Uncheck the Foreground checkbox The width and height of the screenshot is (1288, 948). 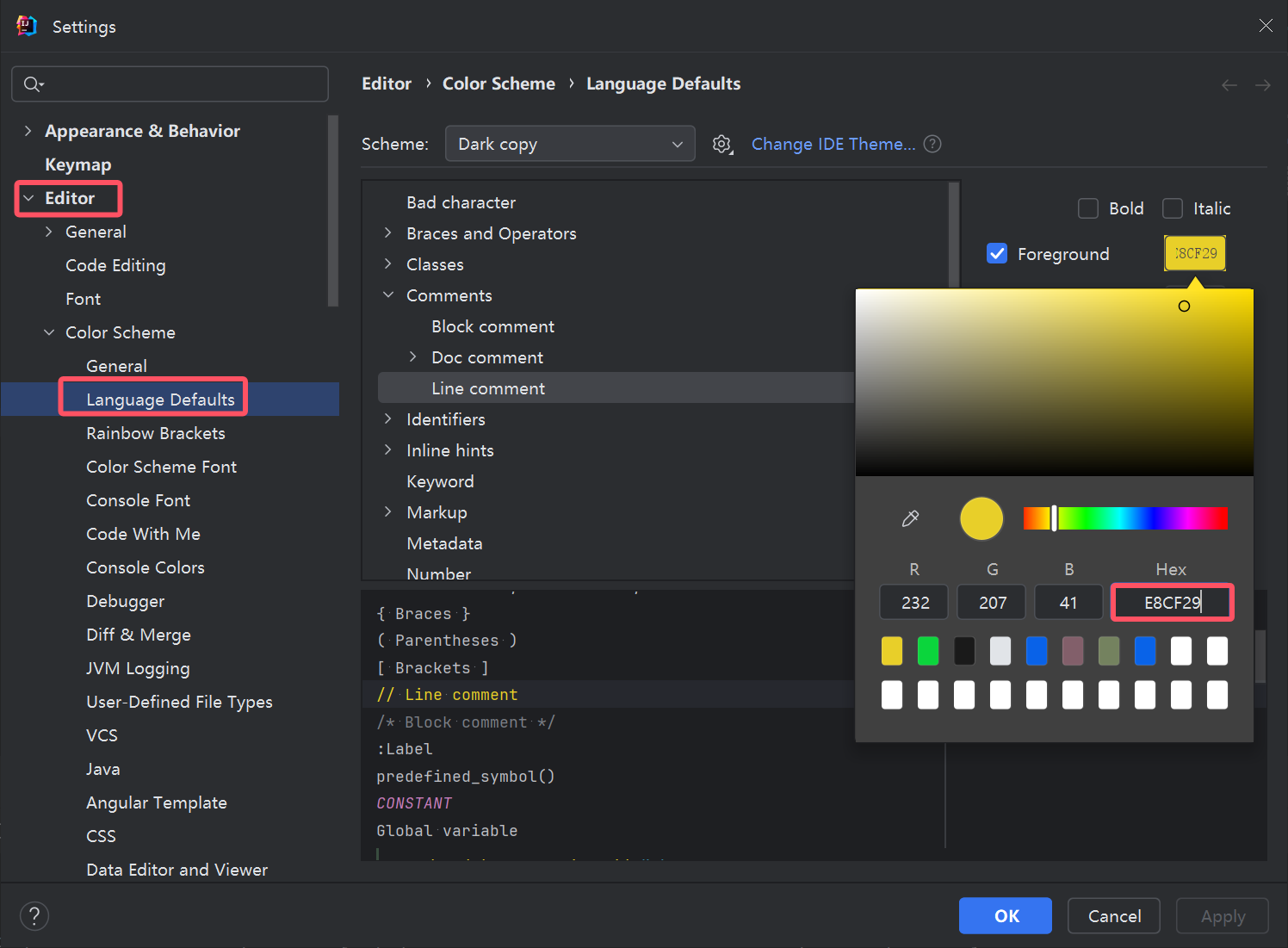tap(997, 253)
